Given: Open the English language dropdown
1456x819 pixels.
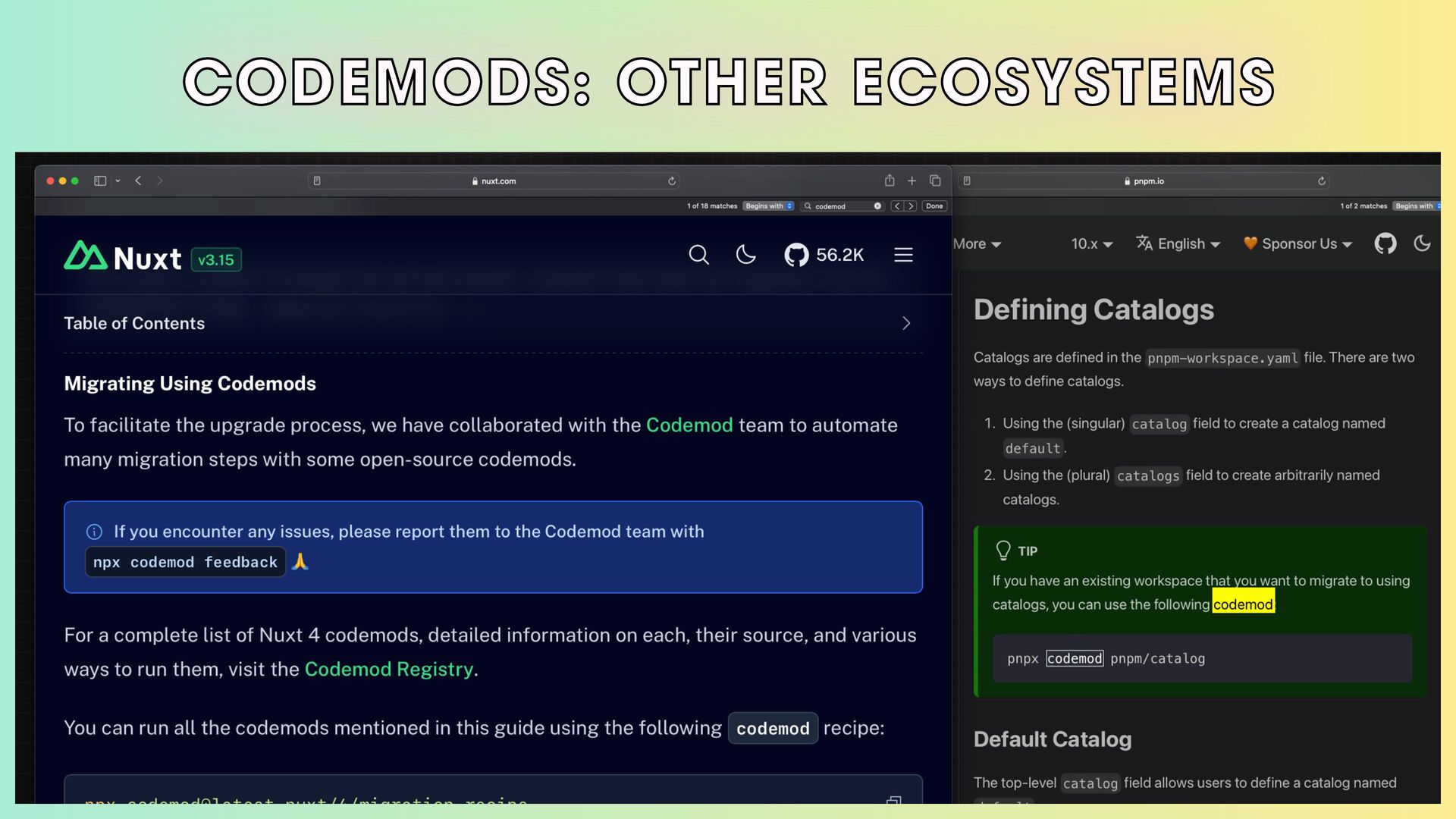Looking at the screenshot, I should point(1178,244).
